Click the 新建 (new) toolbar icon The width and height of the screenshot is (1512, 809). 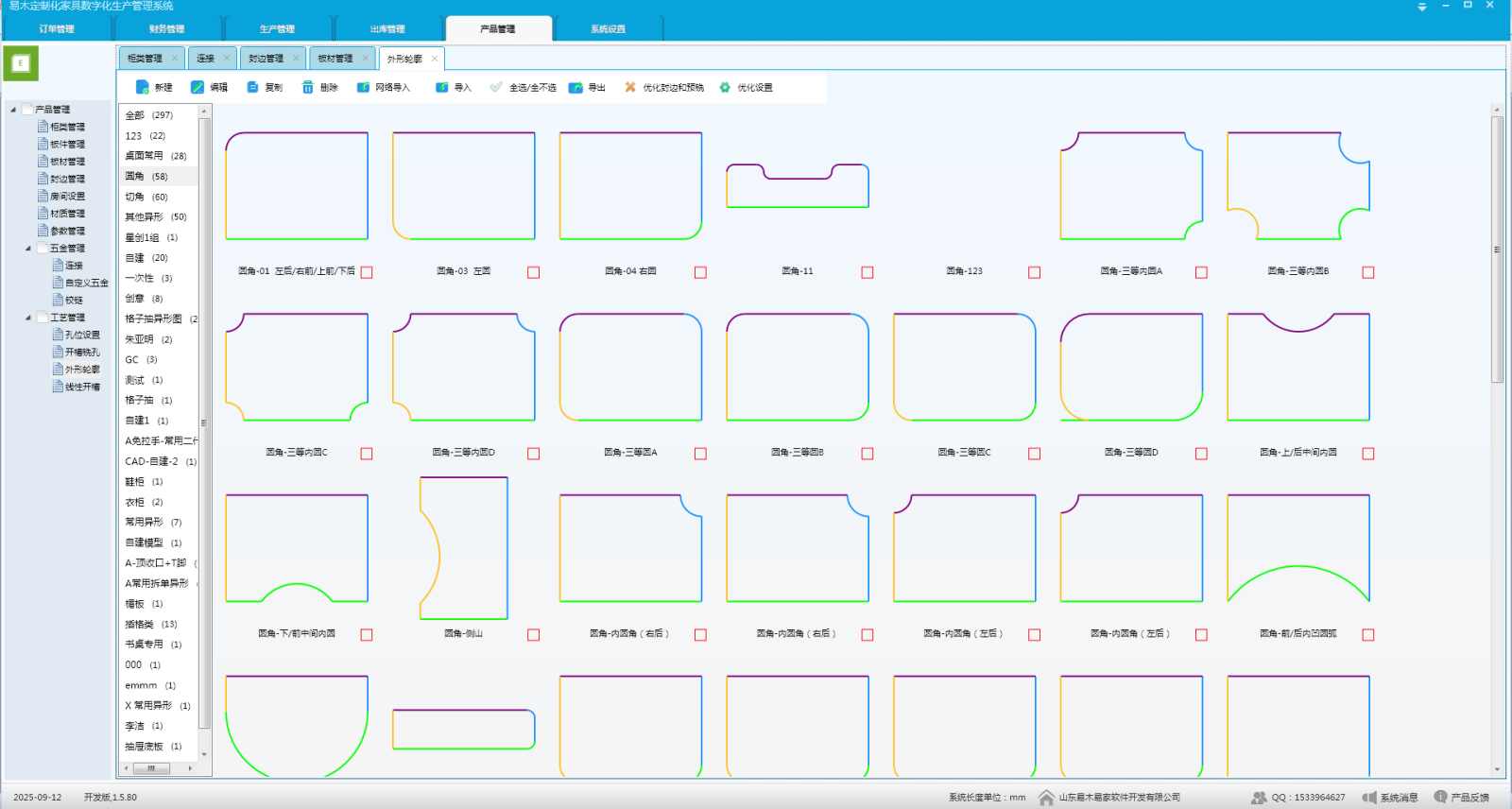[143, 87]
